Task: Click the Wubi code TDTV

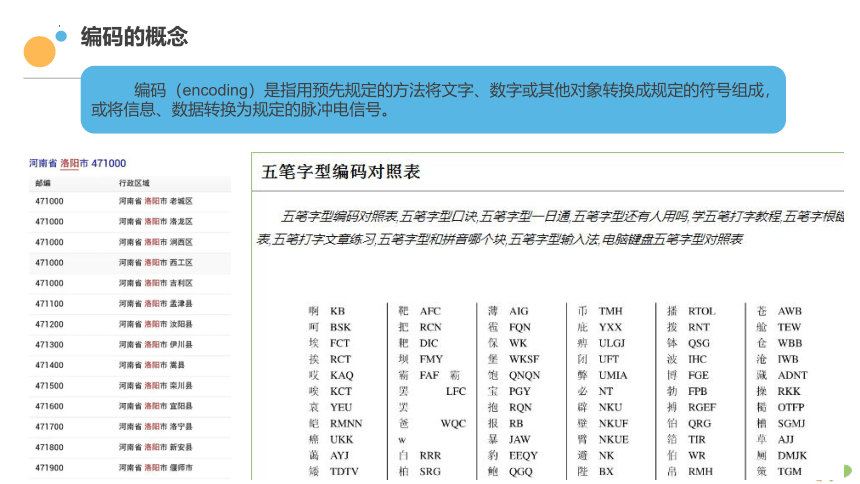Action: click(x=344, y=471)
